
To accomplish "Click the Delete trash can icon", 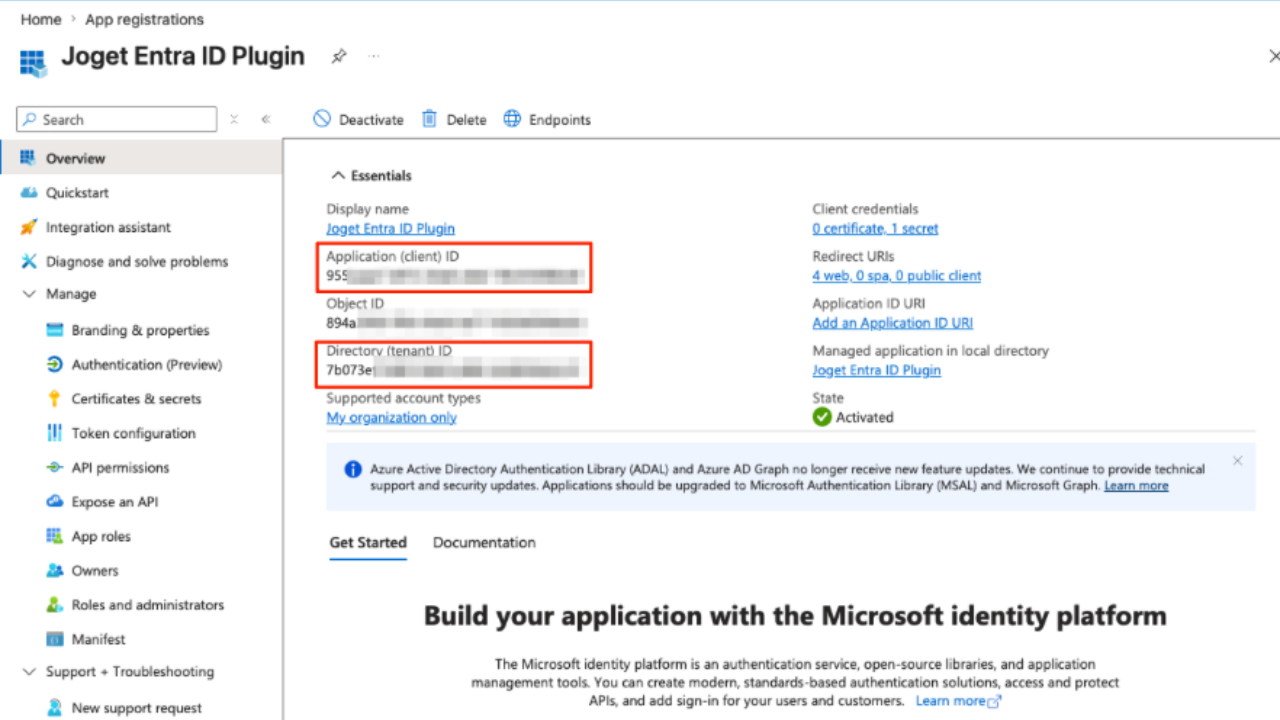I will 429,119.
